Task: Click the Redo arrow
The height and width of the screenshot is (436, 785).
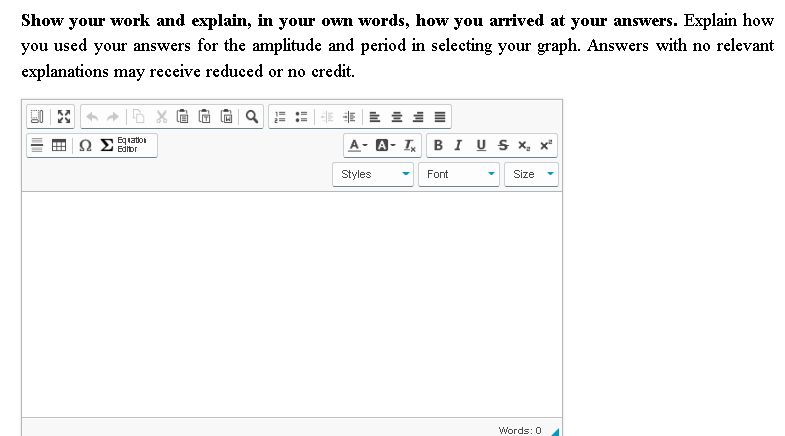Action: [113, 117]
